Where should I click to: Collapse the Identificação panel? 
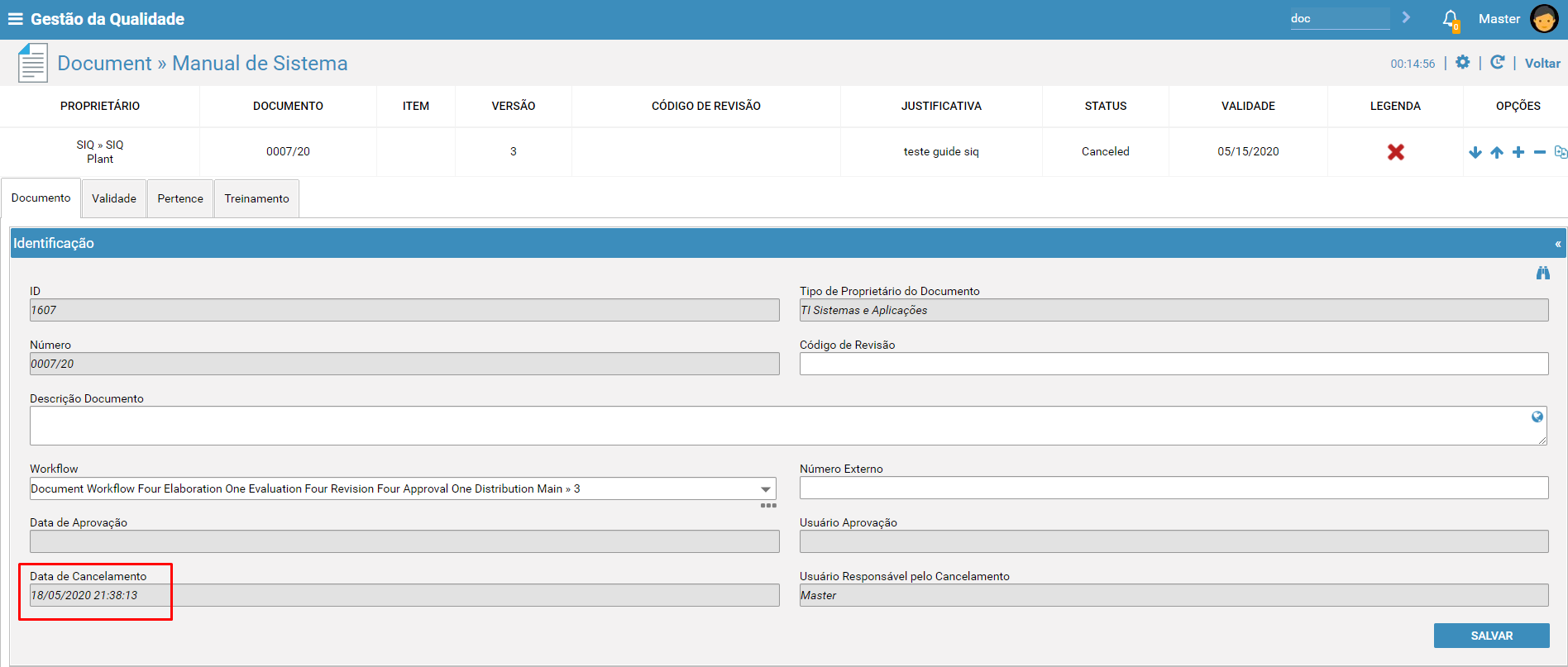1558,244
